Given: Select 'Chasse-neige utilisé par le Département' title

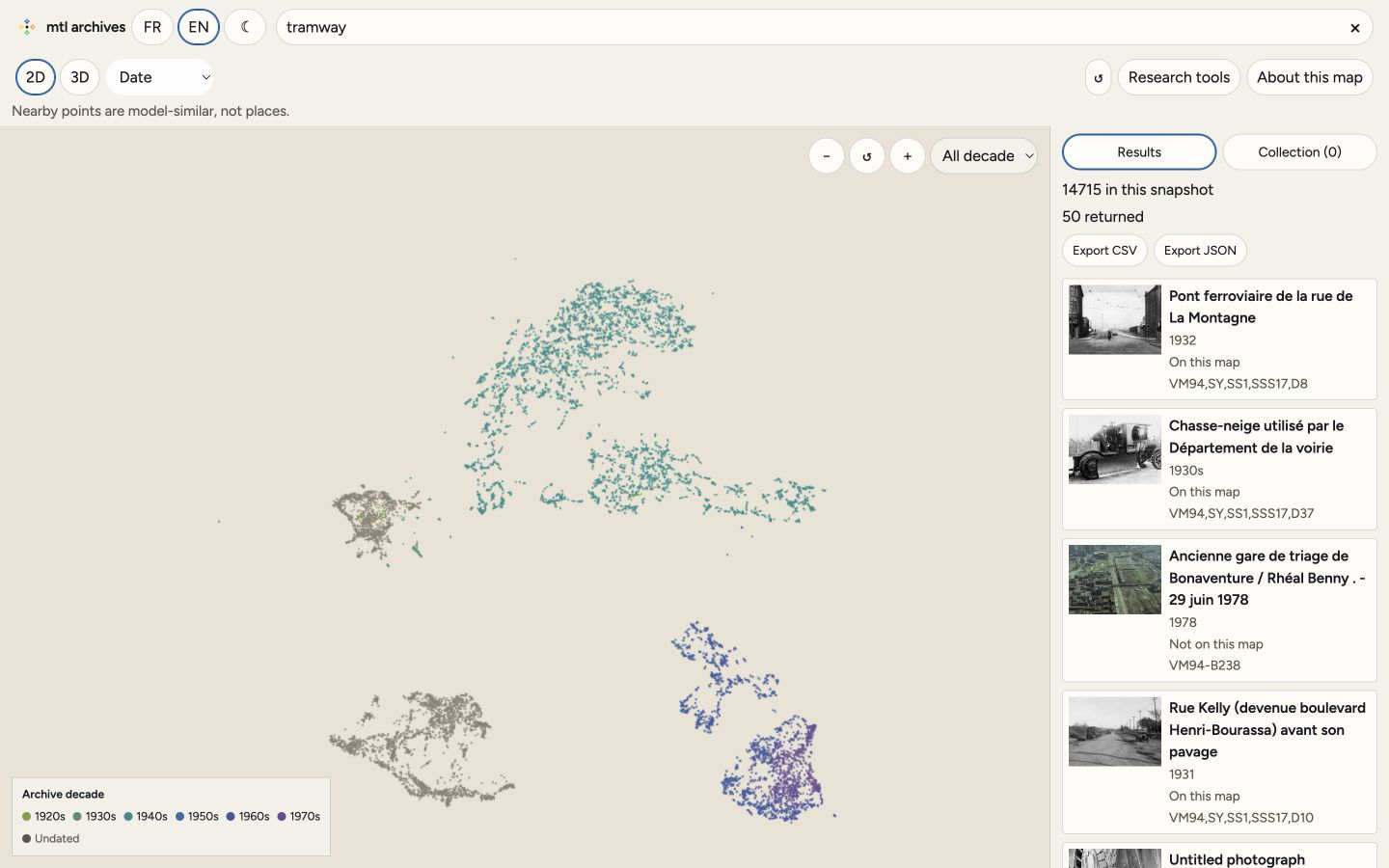Looking at the screenshot, I should pyautogui.click(x=1256, y=437).
